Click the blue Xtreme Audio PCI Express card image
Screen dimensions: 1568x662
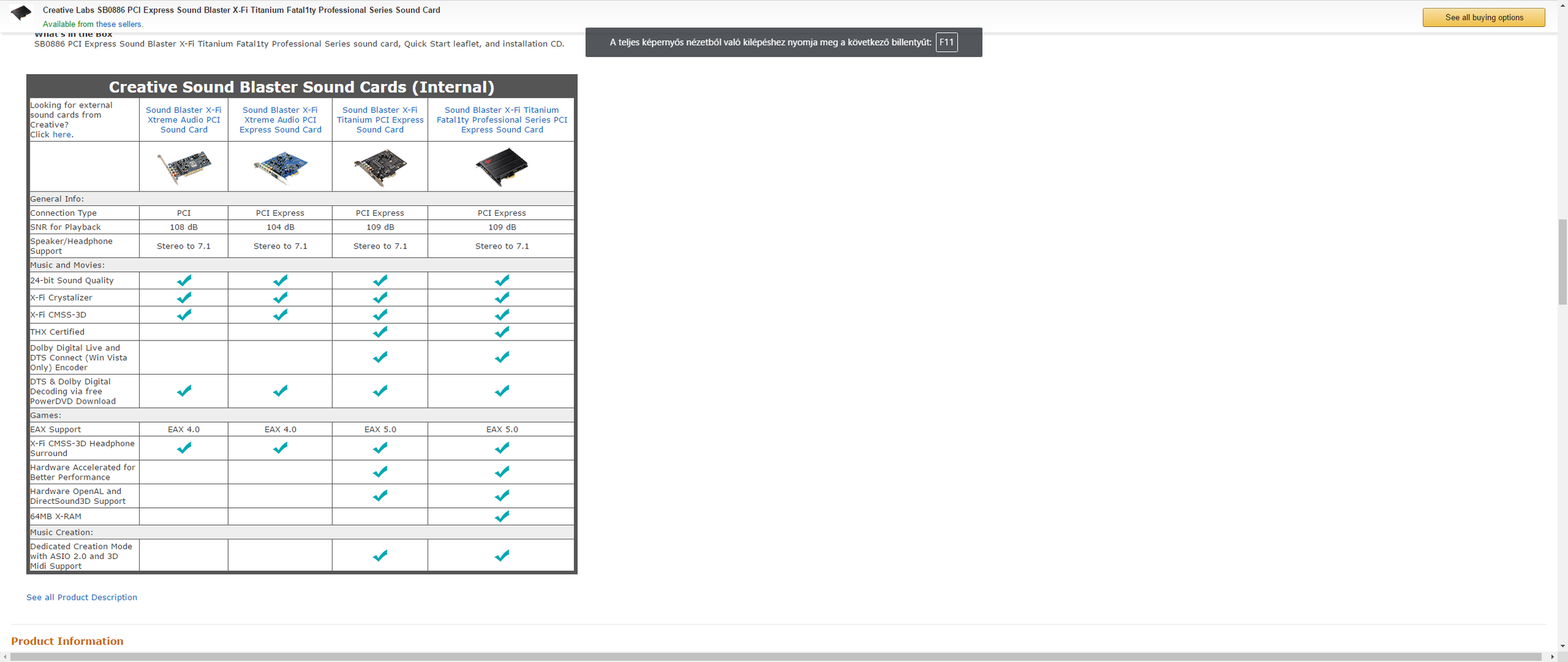tap(280, 167)
